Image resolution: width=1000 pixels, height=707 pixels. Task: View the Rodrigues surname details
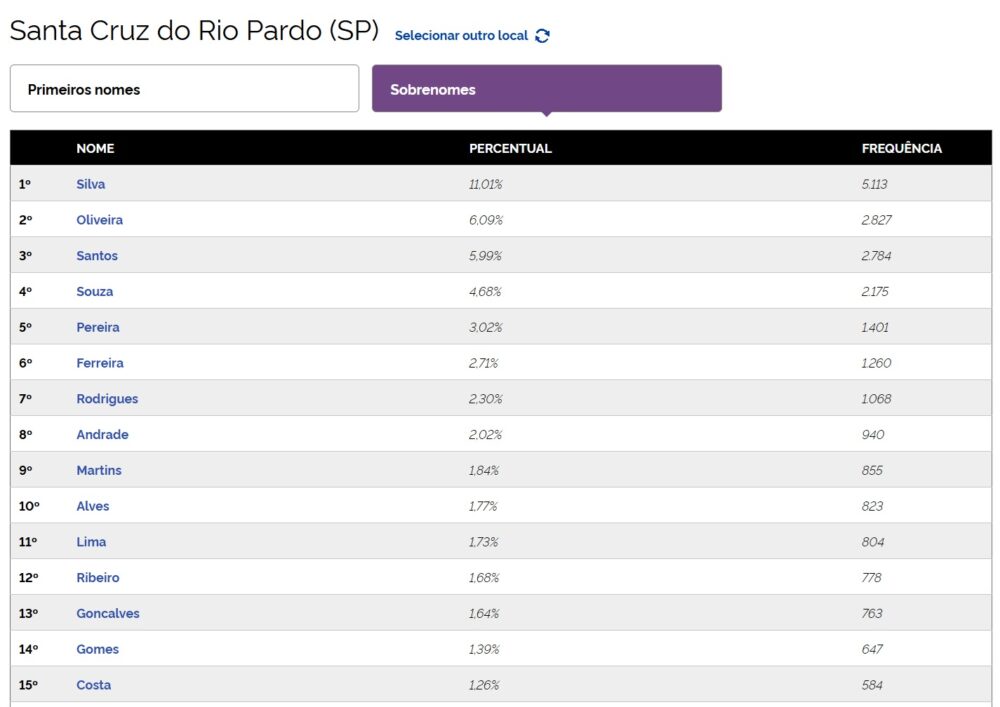[107, 399]
